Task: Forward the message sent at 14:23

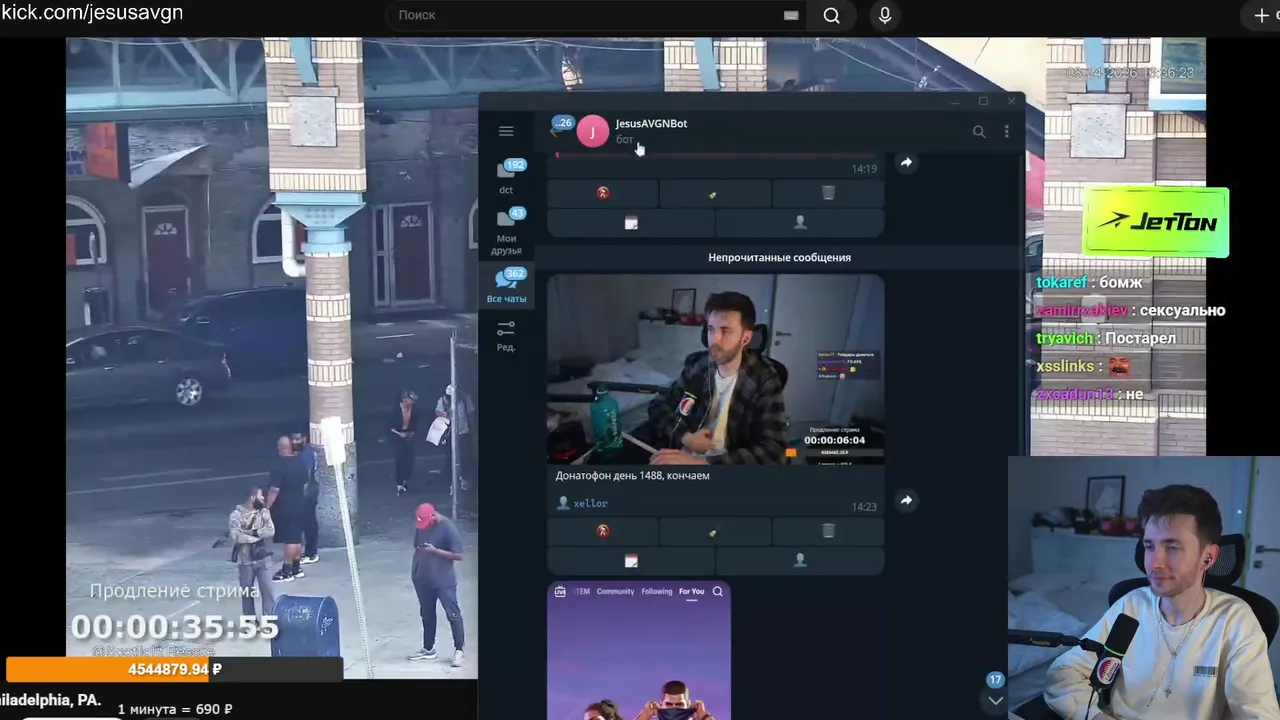Action: tap(906, 500)
